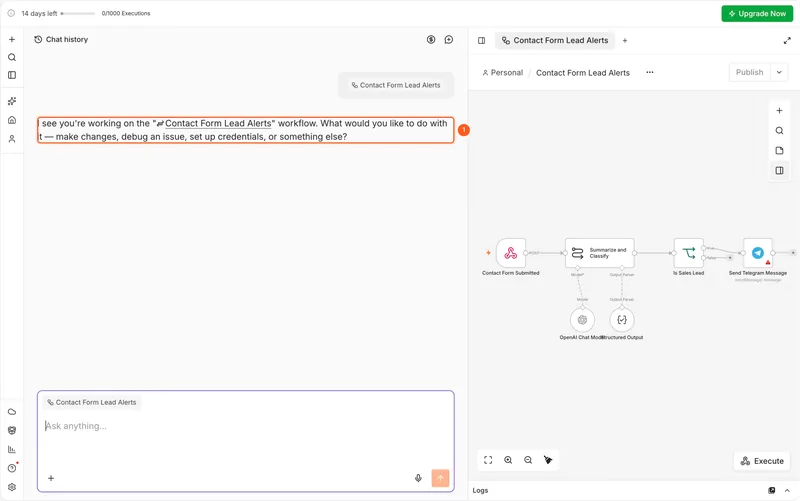The width and height of the screenshot is (800, 501).
Task: Toggle the canvas side panel icon
Action: coord(779,170)
